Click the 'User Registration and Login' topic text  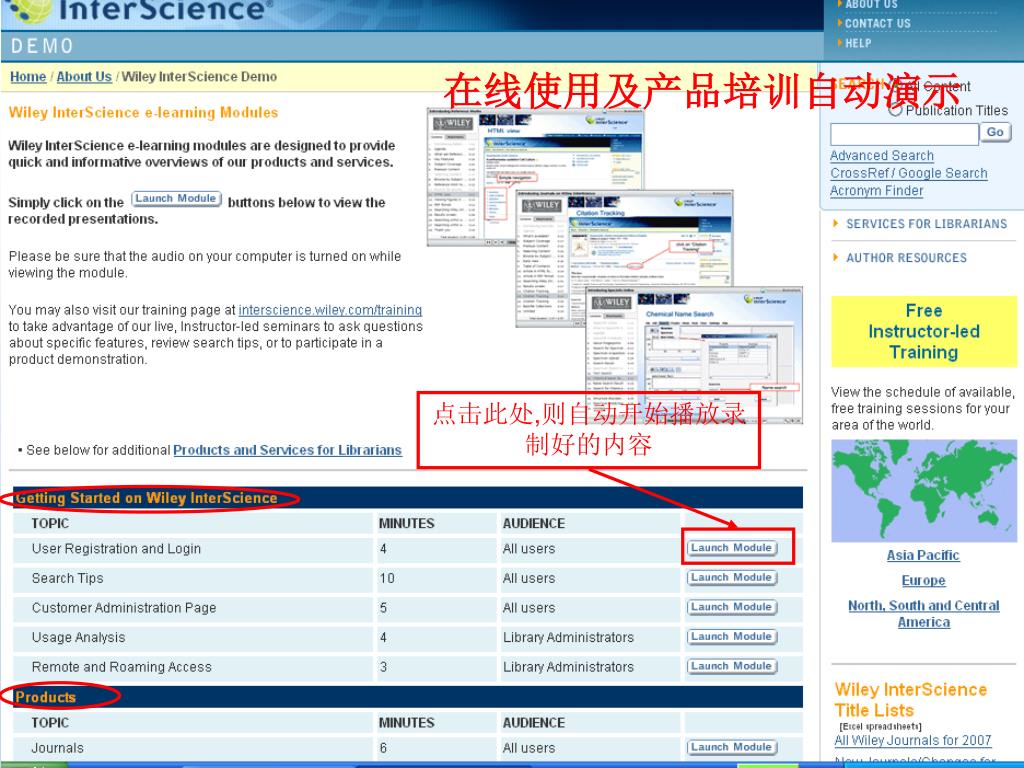pos(116,549)
